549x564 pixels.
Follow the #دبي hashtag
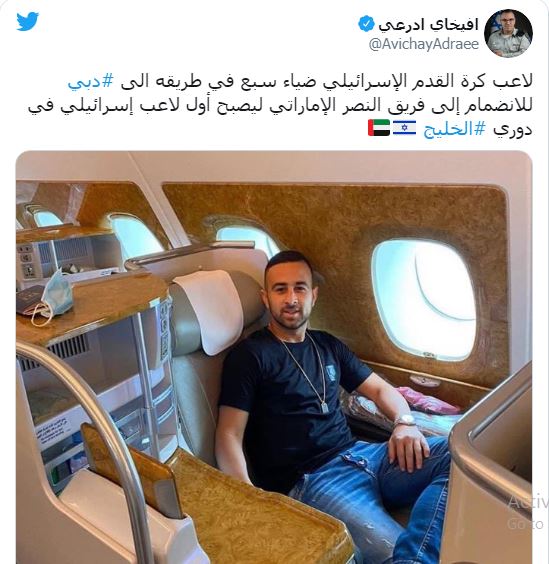(x=91, y=81)
